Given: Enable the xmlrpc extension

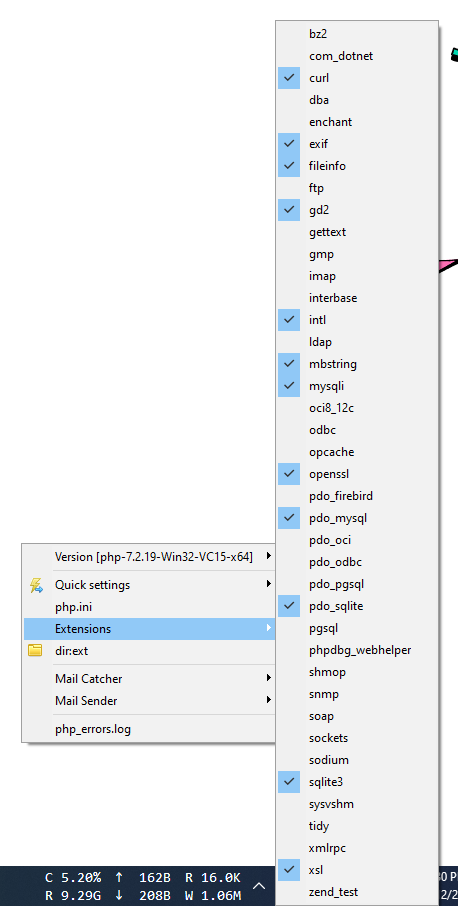Looking at the screenshot, I should point(357,848).
